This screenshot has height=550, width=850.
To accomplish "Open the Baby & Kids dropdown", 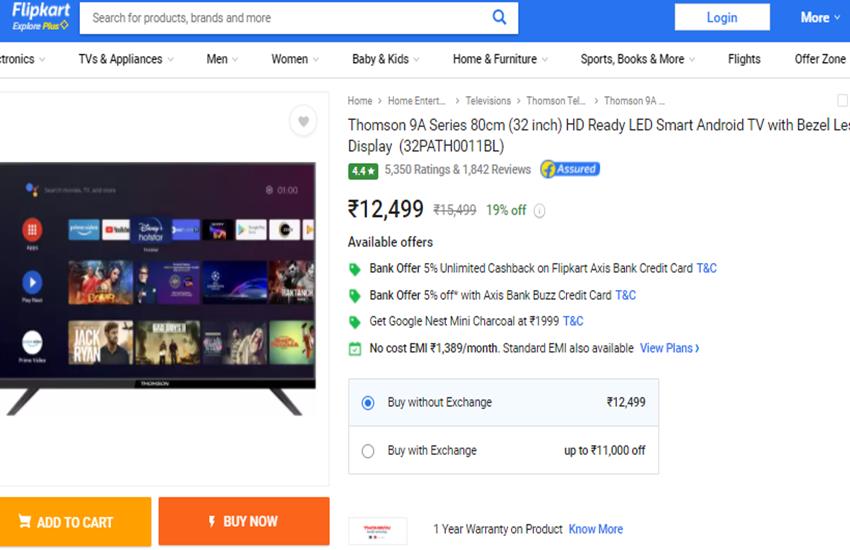I will tap(386, 59).
